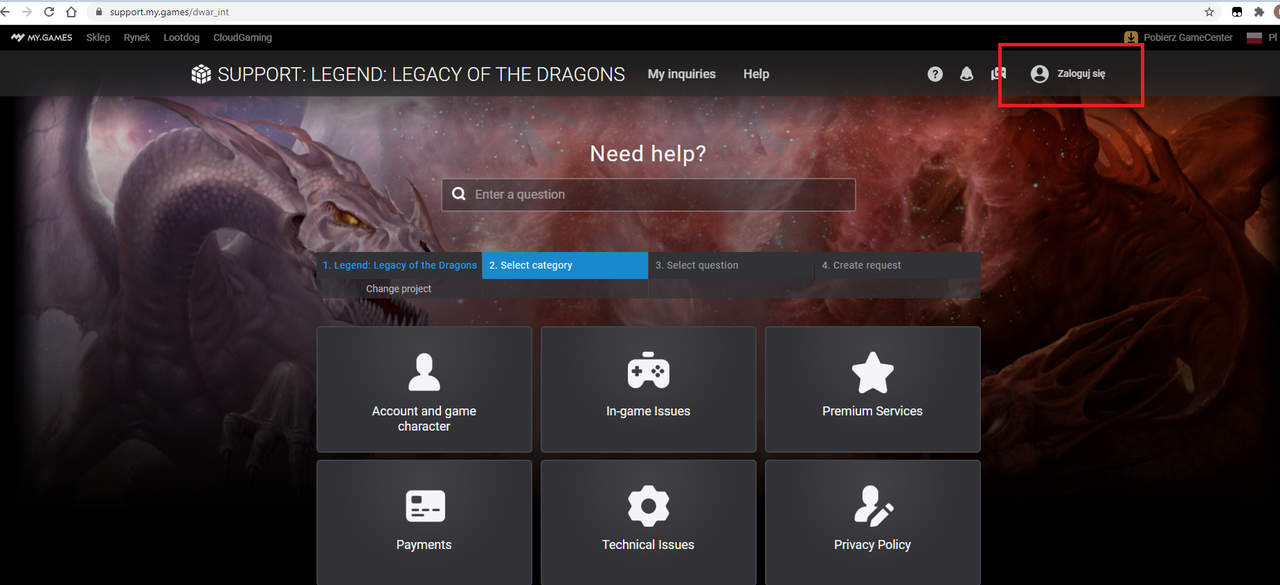Click the search magnifier icon
Image resolution: width=1280 pixels, height=585 pixels.
tap(459, 194)
